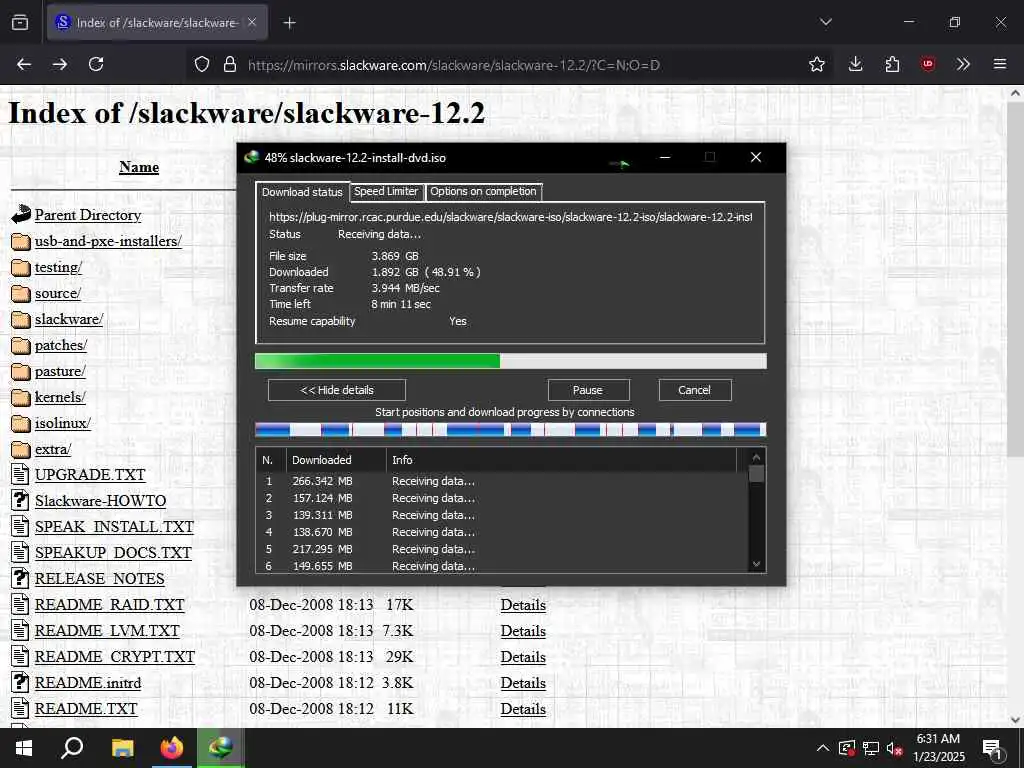Open the Windows Start menu
The width and height of the screenshot is (1024, 768).
(24, 748)
